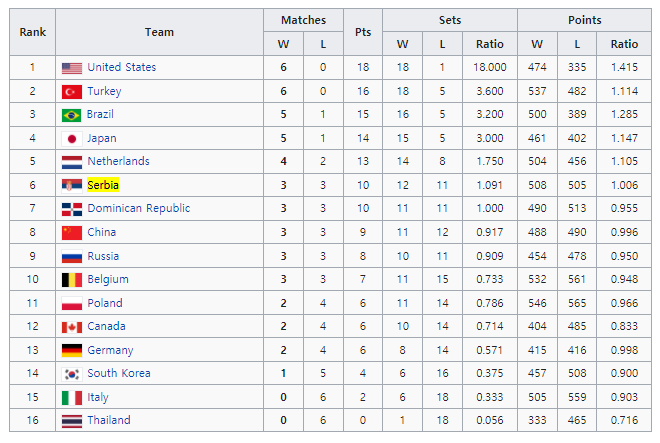Click the Rank column header
Image resolution: width=660 pixels, height=443 pixels.
point(32,32)
